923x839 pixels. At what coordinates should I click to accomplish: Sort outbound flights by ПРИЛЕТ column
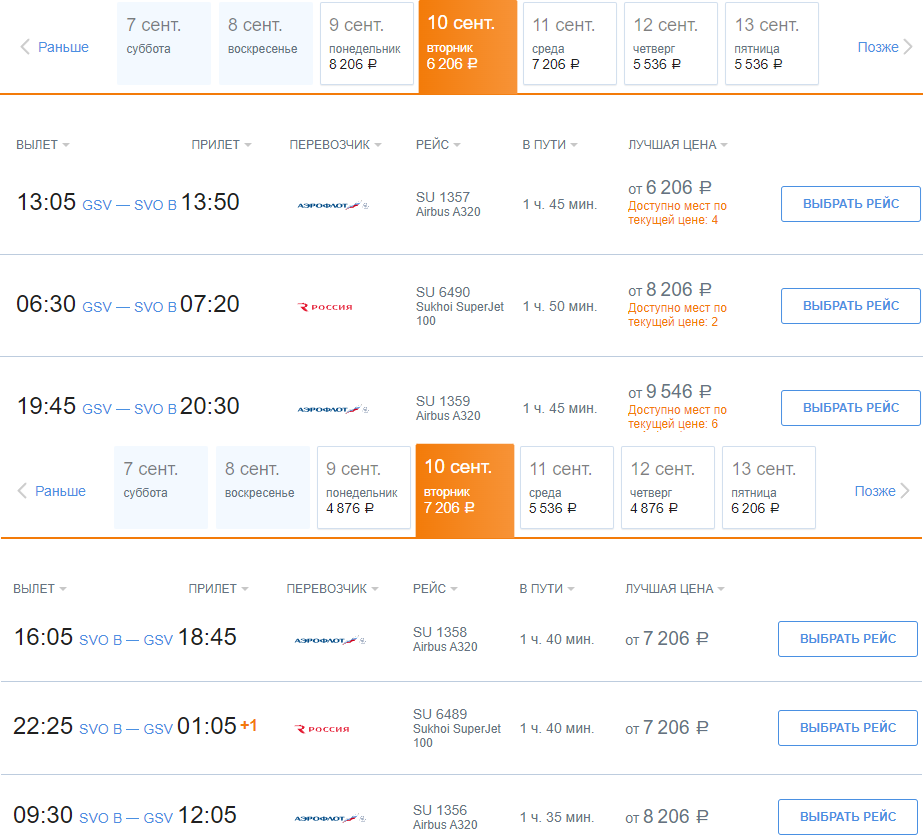coord(221,145)
